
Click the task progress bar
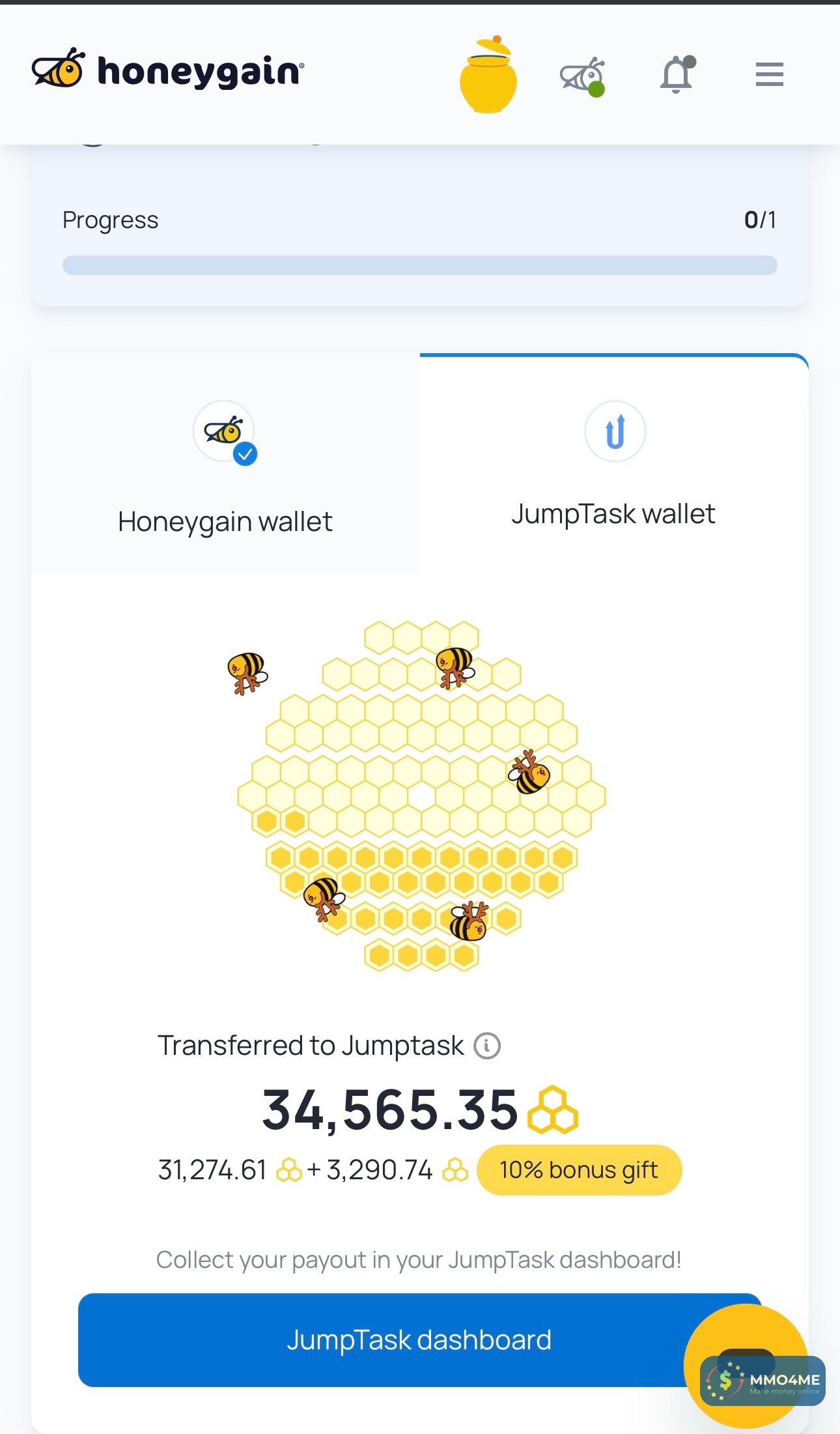point(419,265)
